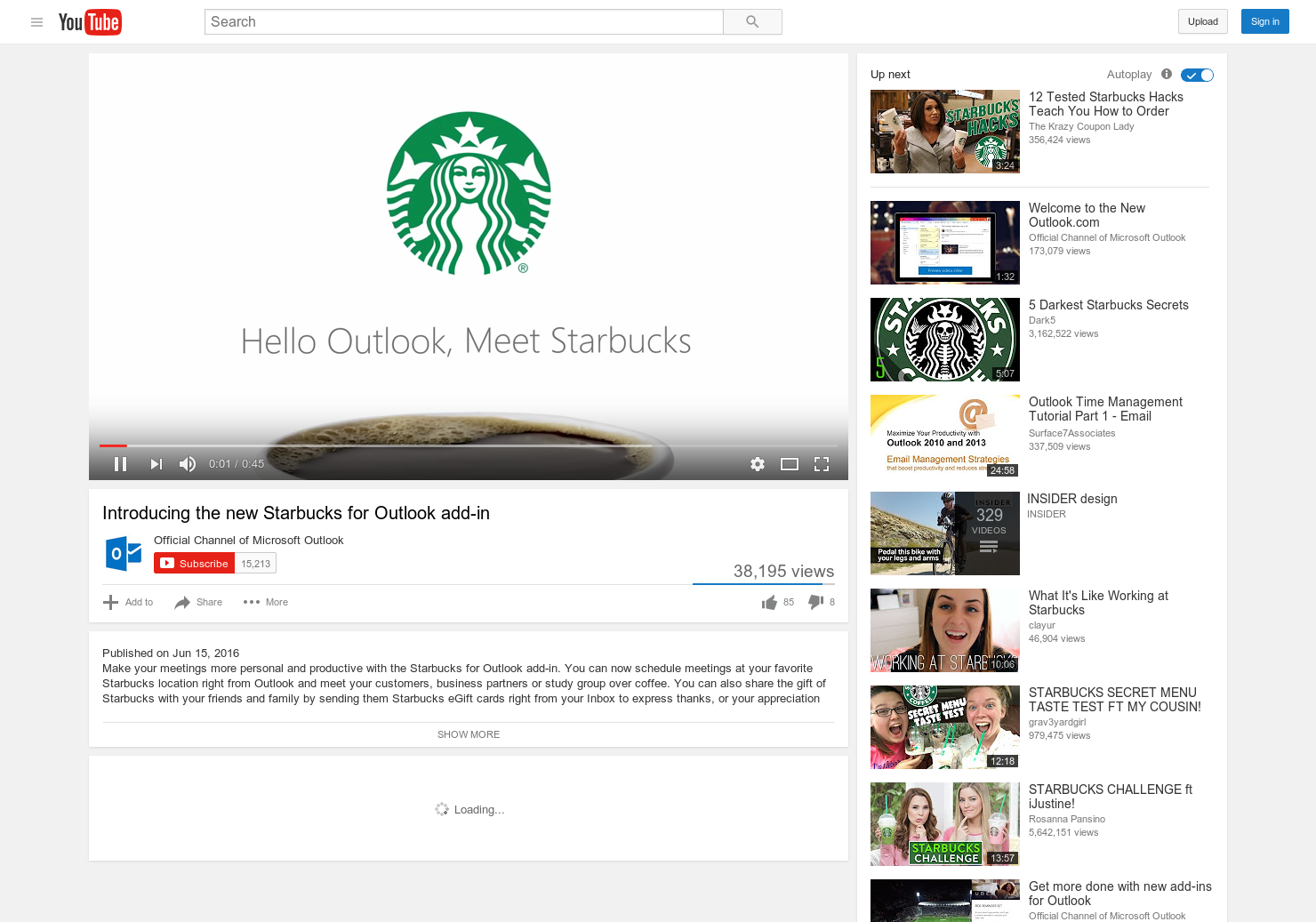Subscribe to Official Channel of Microsoft Outlook
This screenshot has height=922, width=1316.
[x=194, y=563]
